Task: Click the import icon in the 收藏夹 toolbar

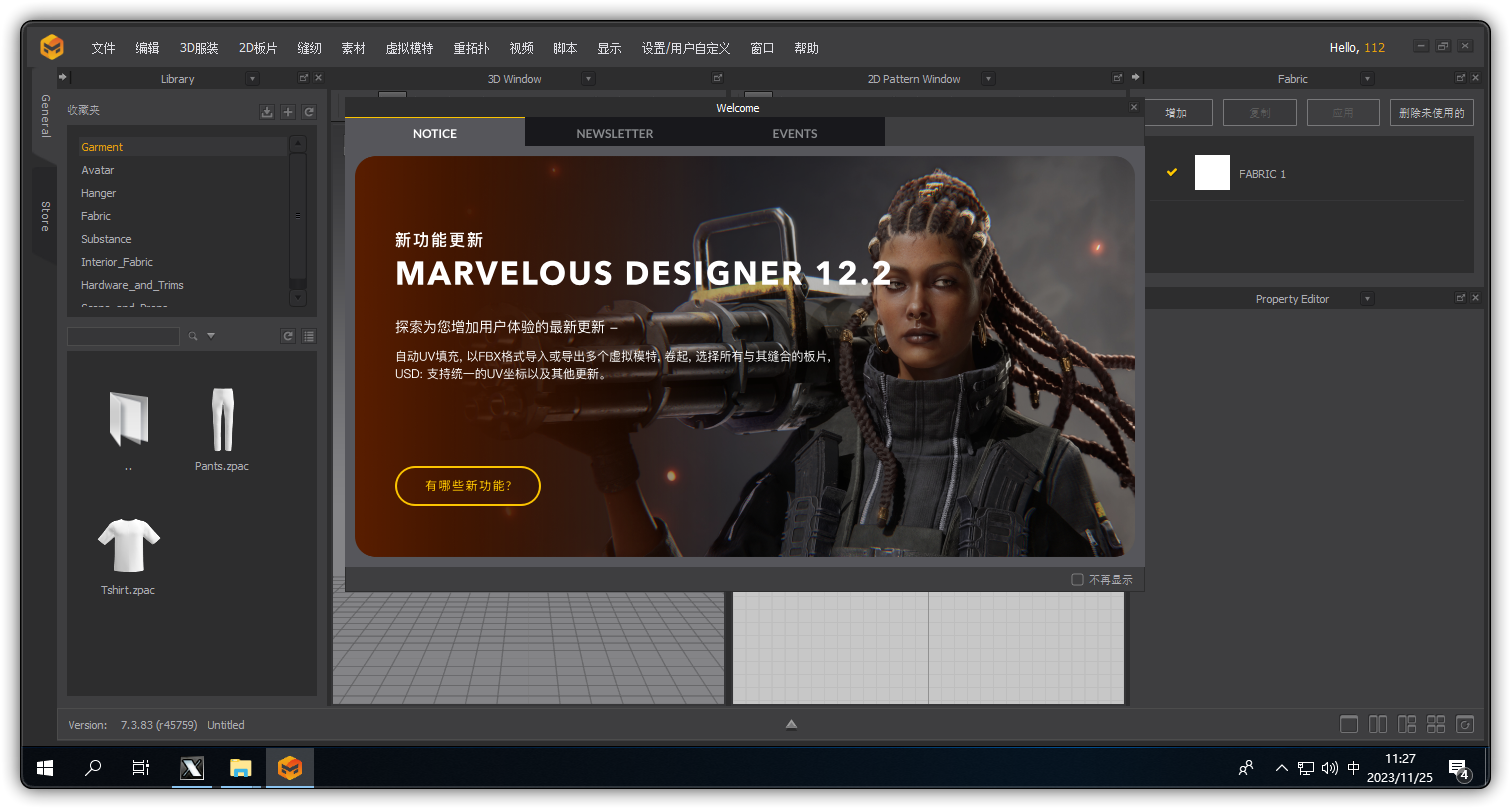Action: 267,111
